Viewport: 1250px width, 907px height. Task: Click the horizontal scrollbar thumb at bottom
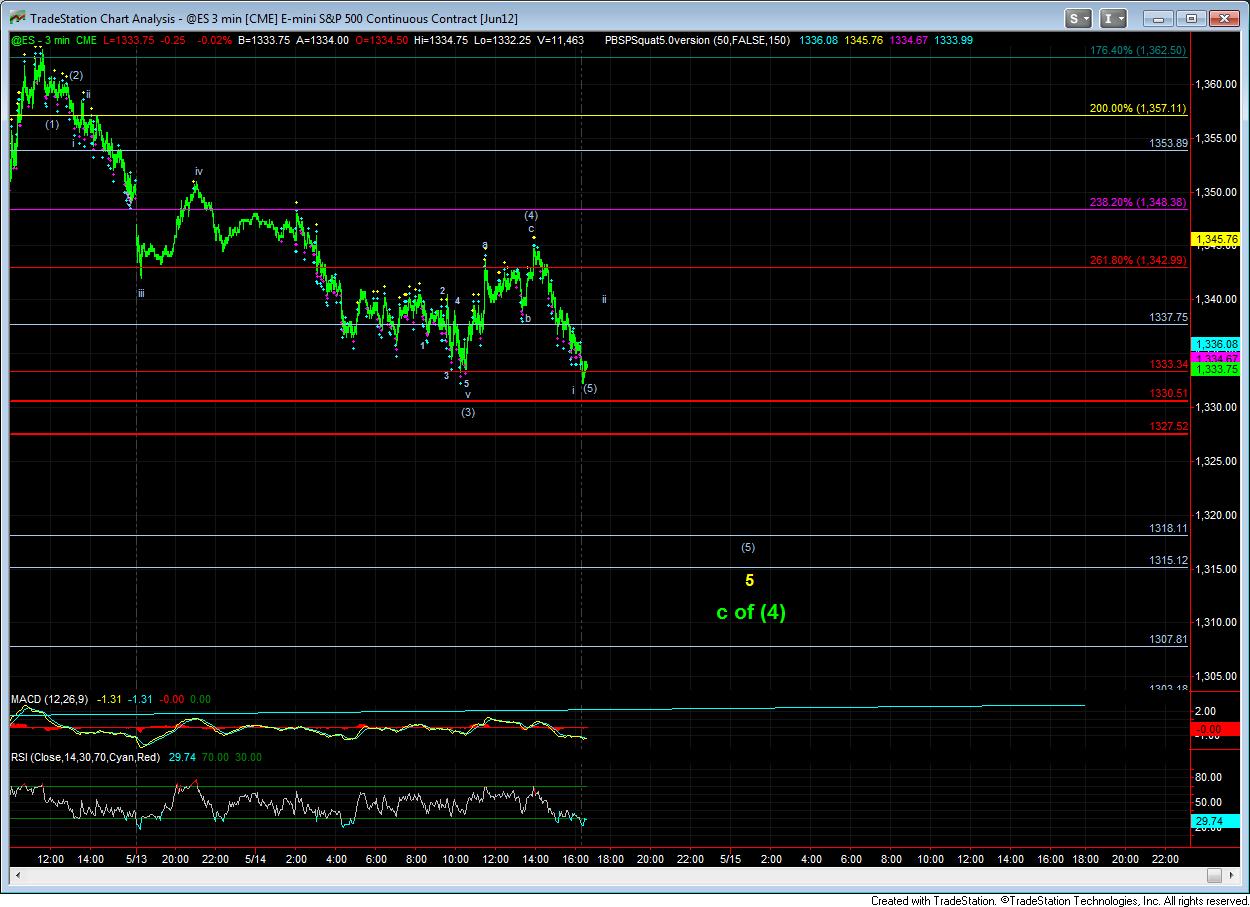tap(1214, 876)
